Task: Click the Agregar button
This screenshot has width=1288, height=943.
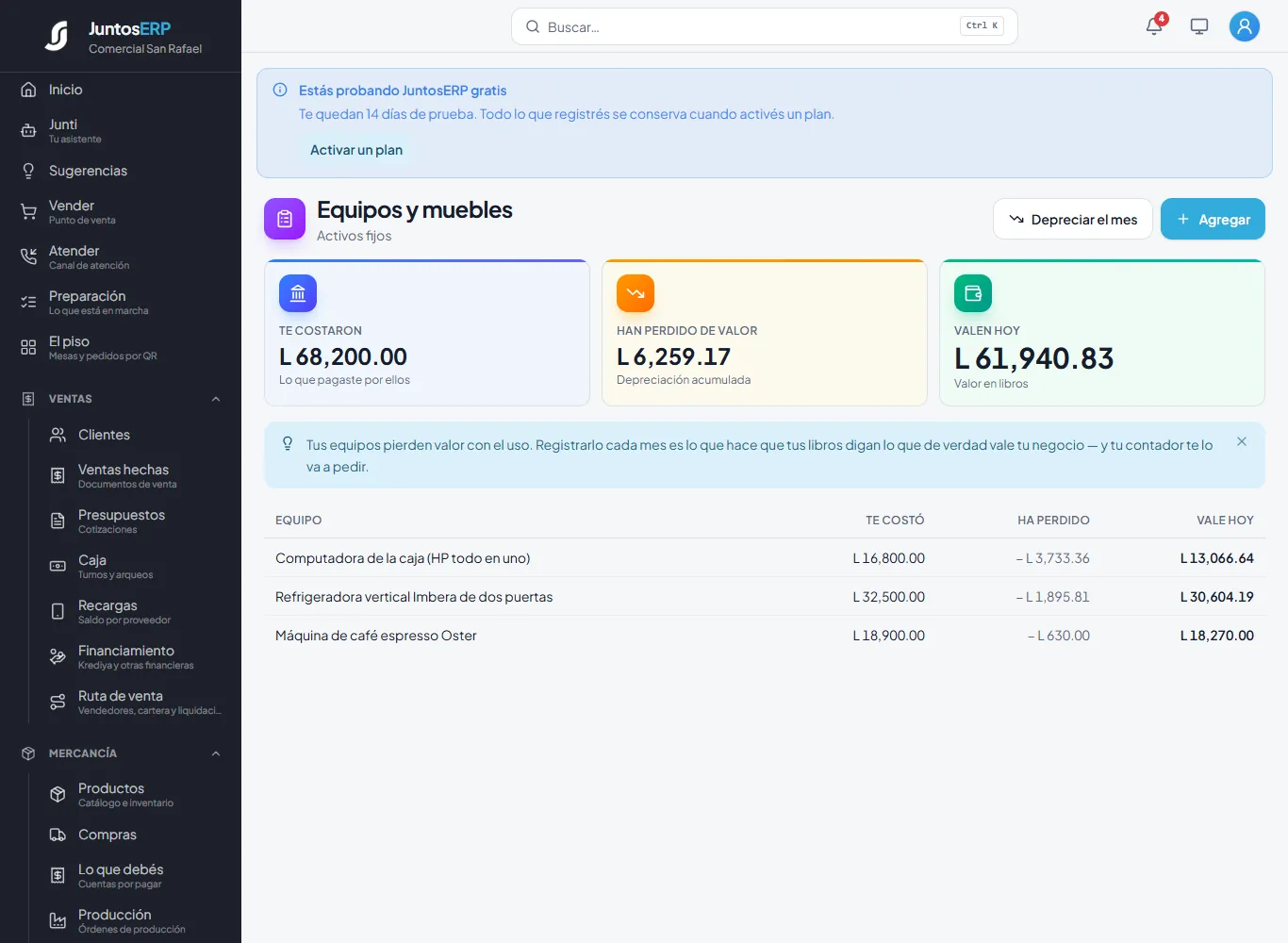Action: tap(1213, 219)
